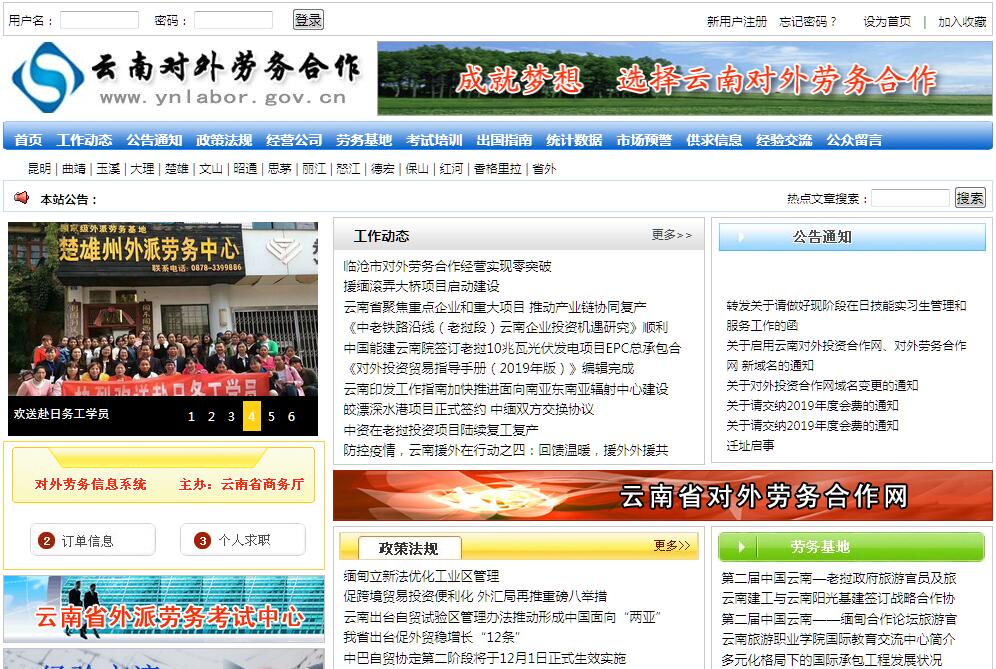This screenshot has width=996, height=669.
Task: Open article 中资在老挝投资项目陆续复工复产
Action: click(x=441, y=430)
